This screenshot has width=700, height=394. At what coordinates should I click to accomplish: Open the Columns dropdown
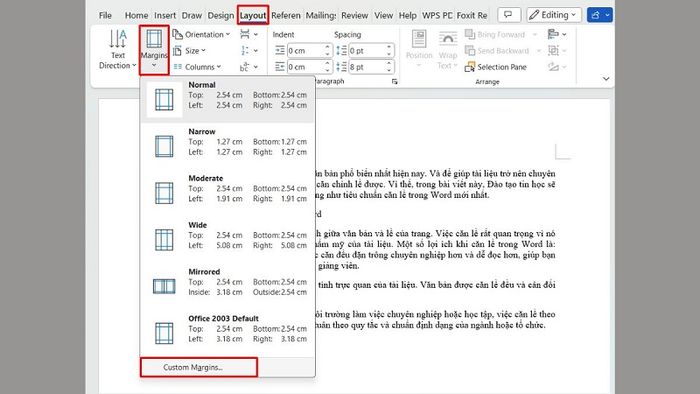[x=197, y=67]
